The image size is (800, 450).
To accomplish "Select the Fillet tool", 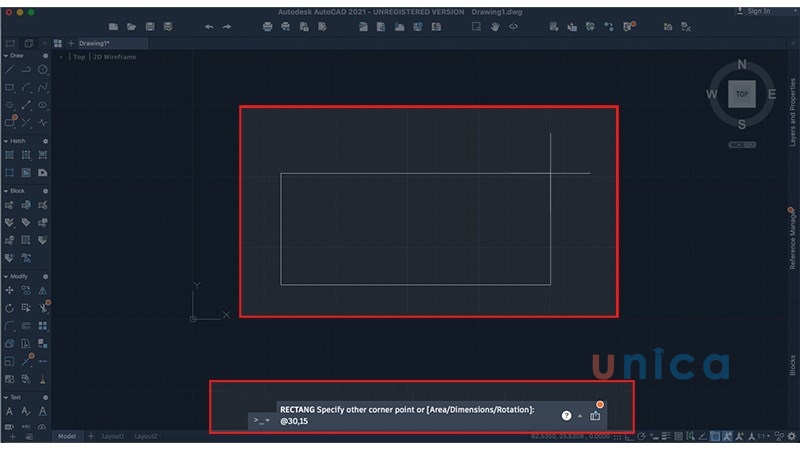I will pos(10,326).
